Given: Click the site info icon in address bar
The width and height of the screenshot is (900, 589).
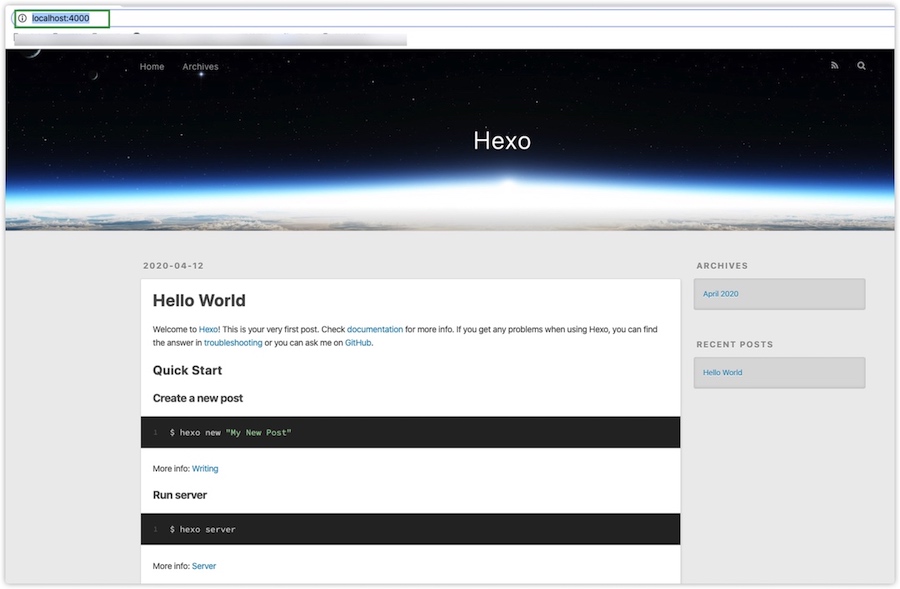Looking at the screenshot, I should click(22, 18).
